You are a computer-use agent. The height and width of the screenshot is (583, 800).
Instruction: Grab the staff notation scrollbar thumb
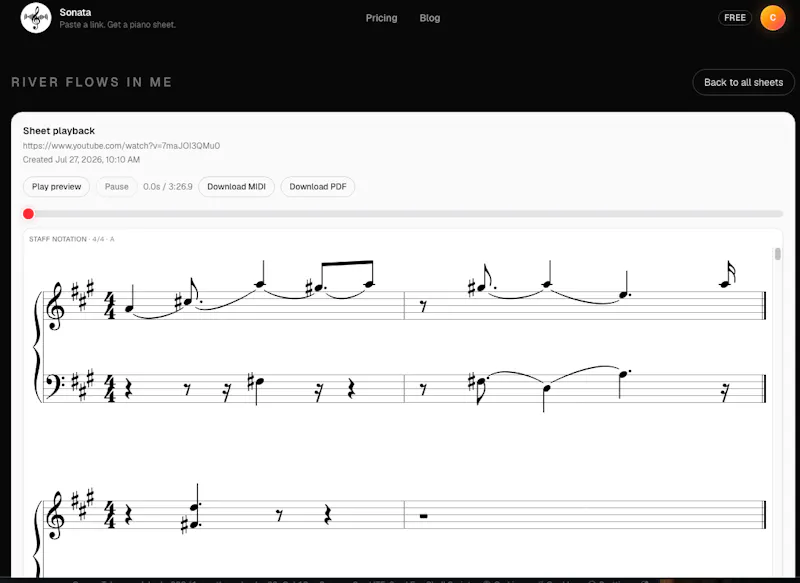[778, 254]
